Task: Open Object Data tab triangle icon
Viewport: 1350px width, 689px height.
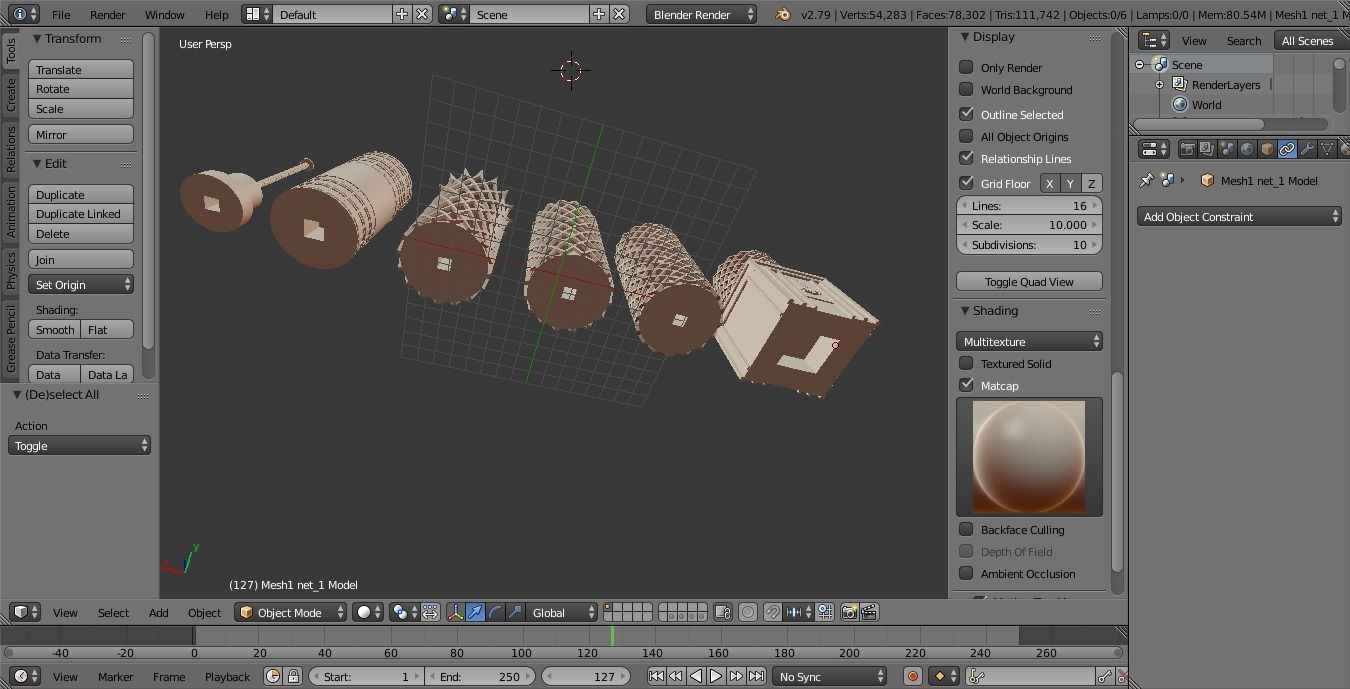Action: [x=1327, y=149]
